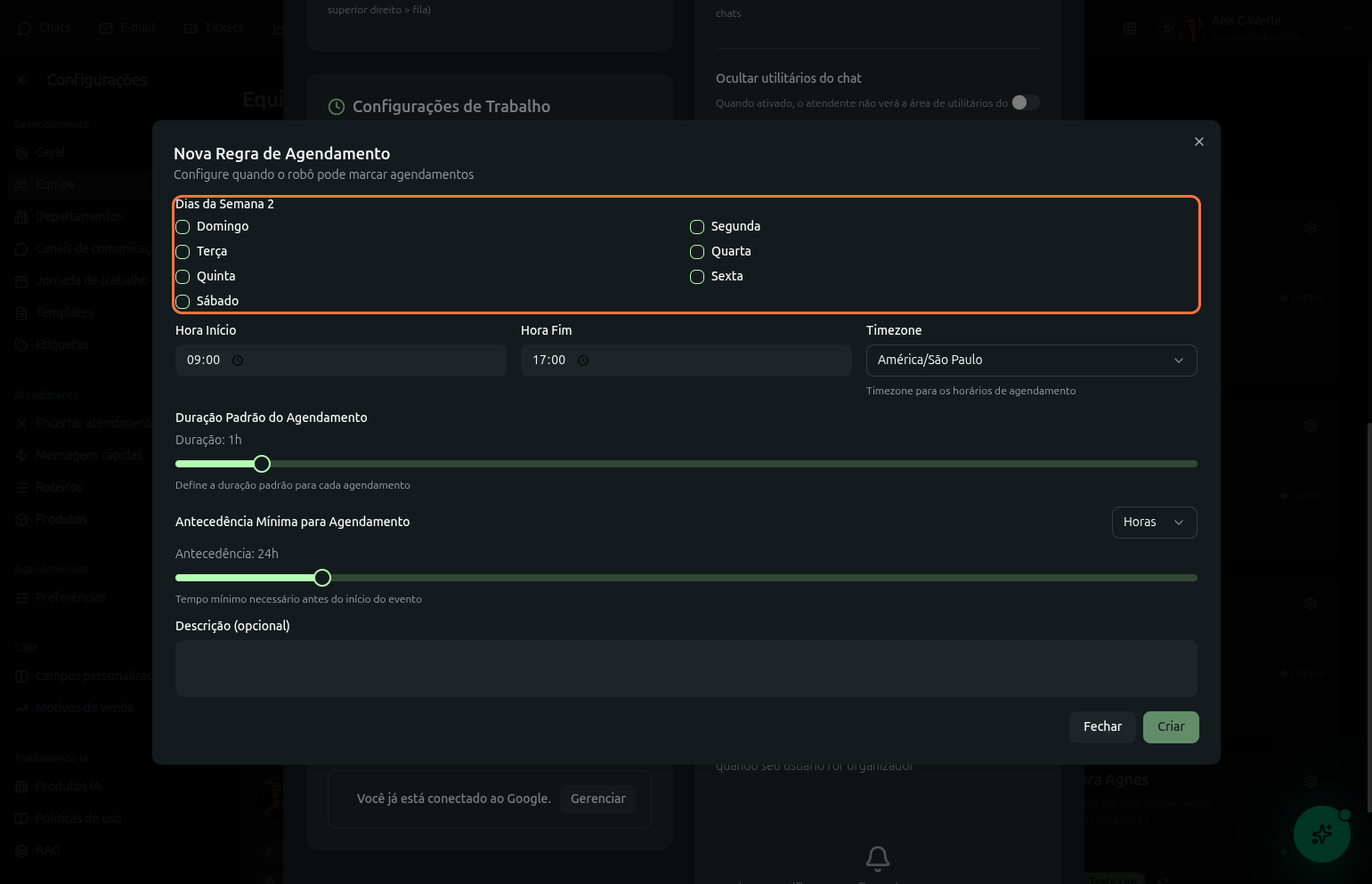Switch to the E-mail tab

[x=127, y=28]
